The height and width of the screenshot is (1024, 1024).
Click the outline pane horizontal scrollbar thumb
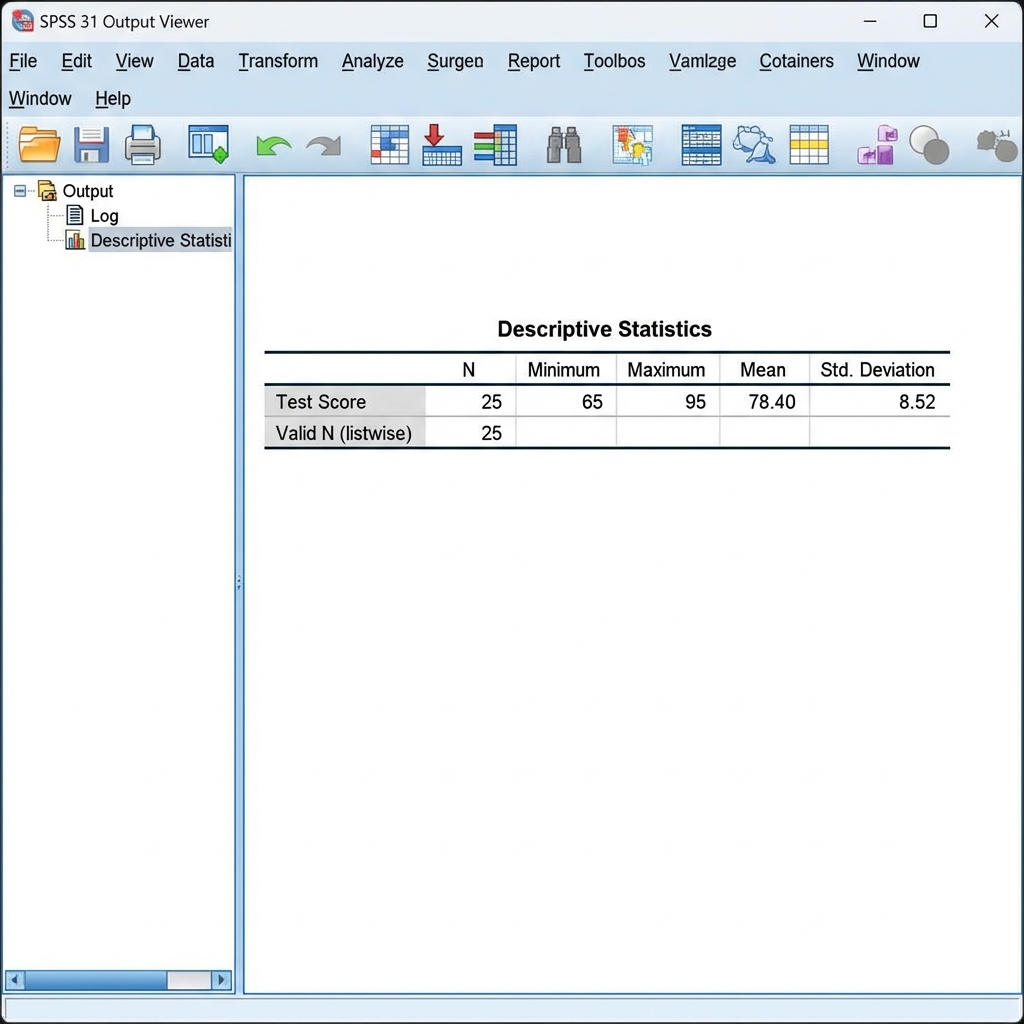tap(95, 980)
